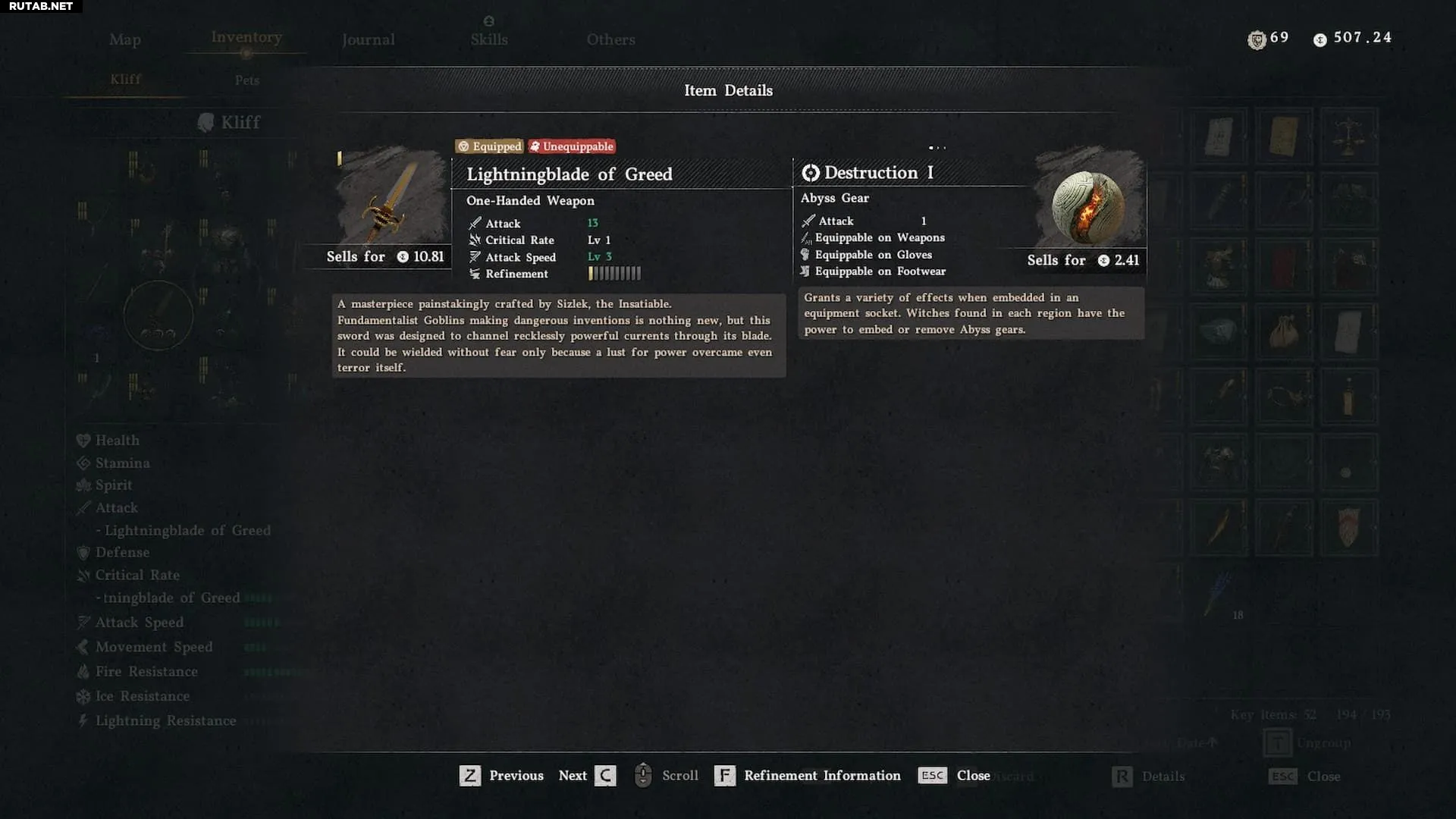Click the Equipped status tag

(x=489, y=146)
